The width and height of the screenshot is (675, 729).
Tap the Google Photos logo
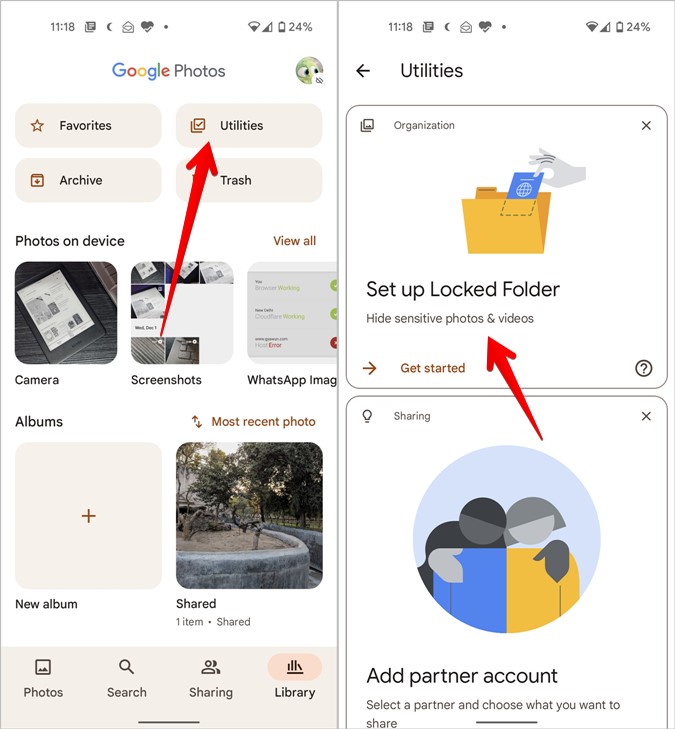(x=168, y=71)
